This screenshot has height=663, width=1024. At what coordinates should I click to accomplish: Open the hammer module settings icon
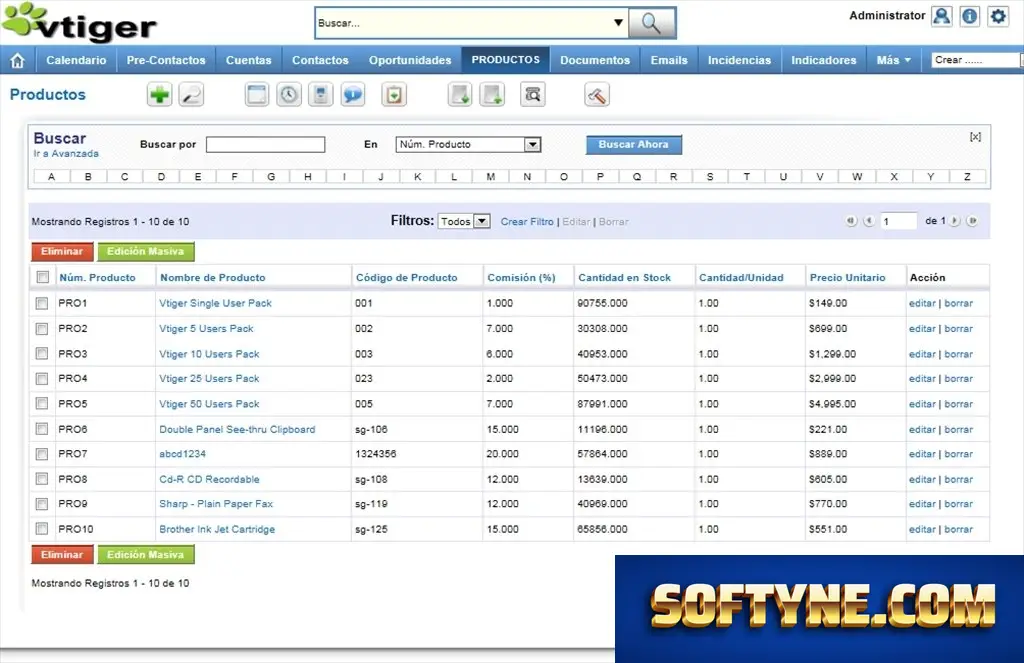597,95
